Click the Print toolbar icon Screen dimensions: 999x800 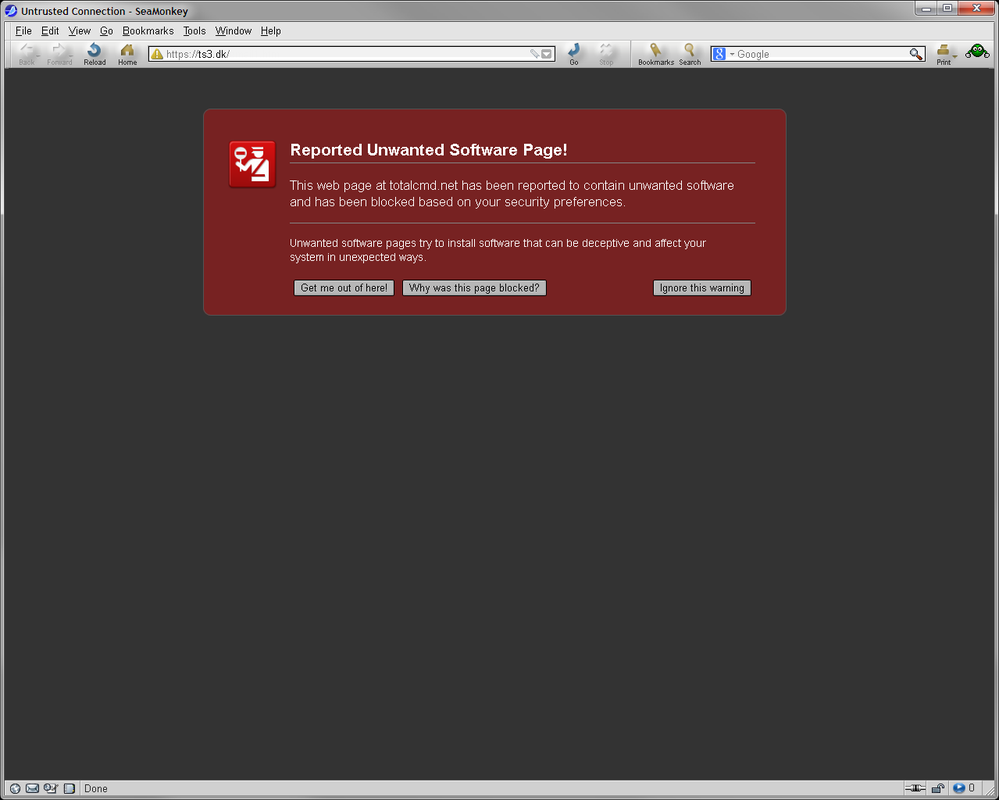pyautogui.click(x=943, y=54)
